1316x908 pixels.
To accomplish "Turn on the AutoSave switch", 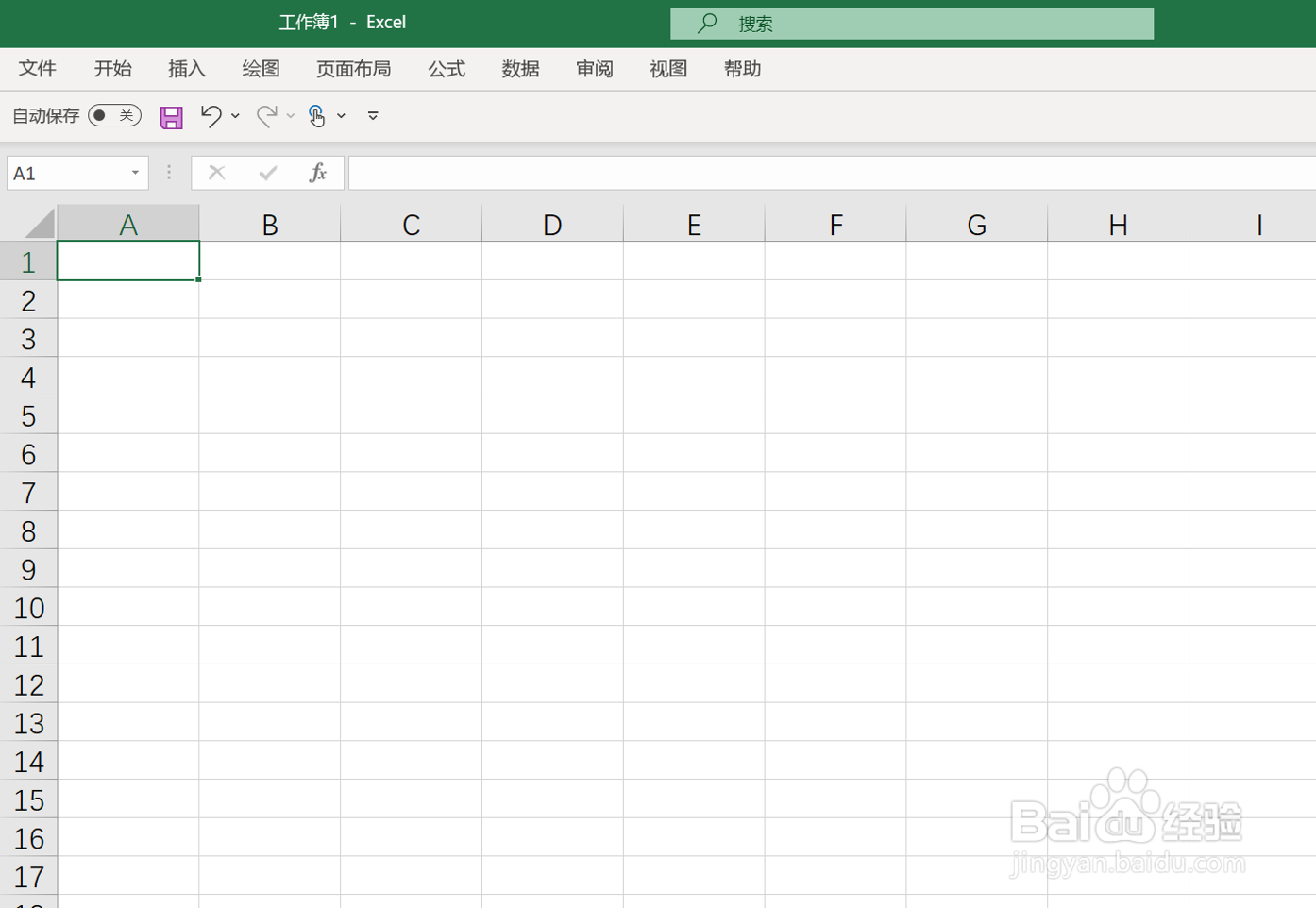I will click(114, 115).
